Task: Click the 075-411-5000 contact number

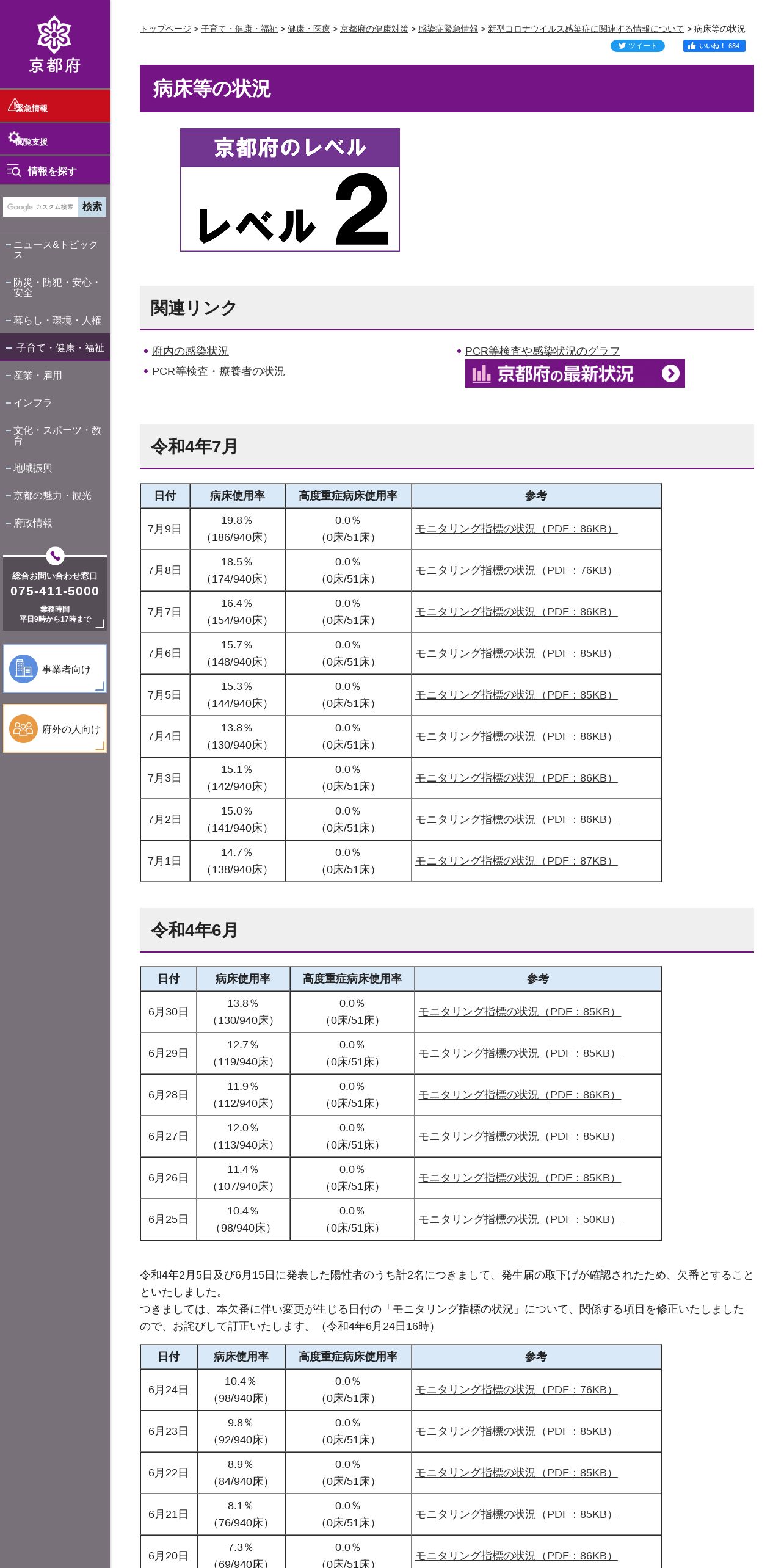Action: (55, 591)
